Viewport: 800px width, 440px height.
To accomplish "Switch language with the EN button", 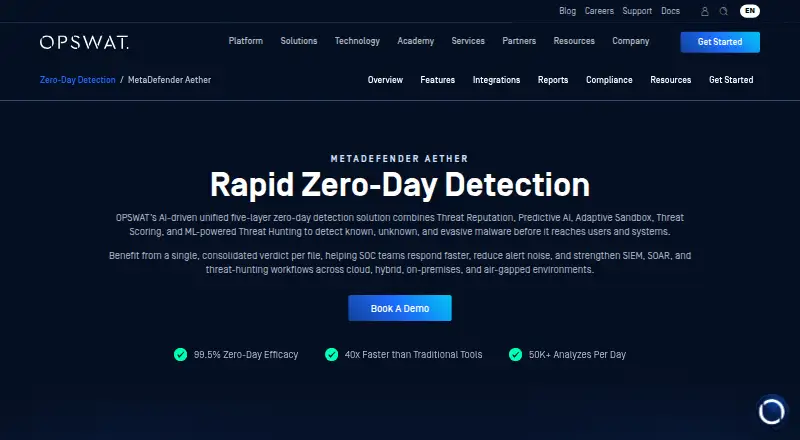I will [749, 11].
